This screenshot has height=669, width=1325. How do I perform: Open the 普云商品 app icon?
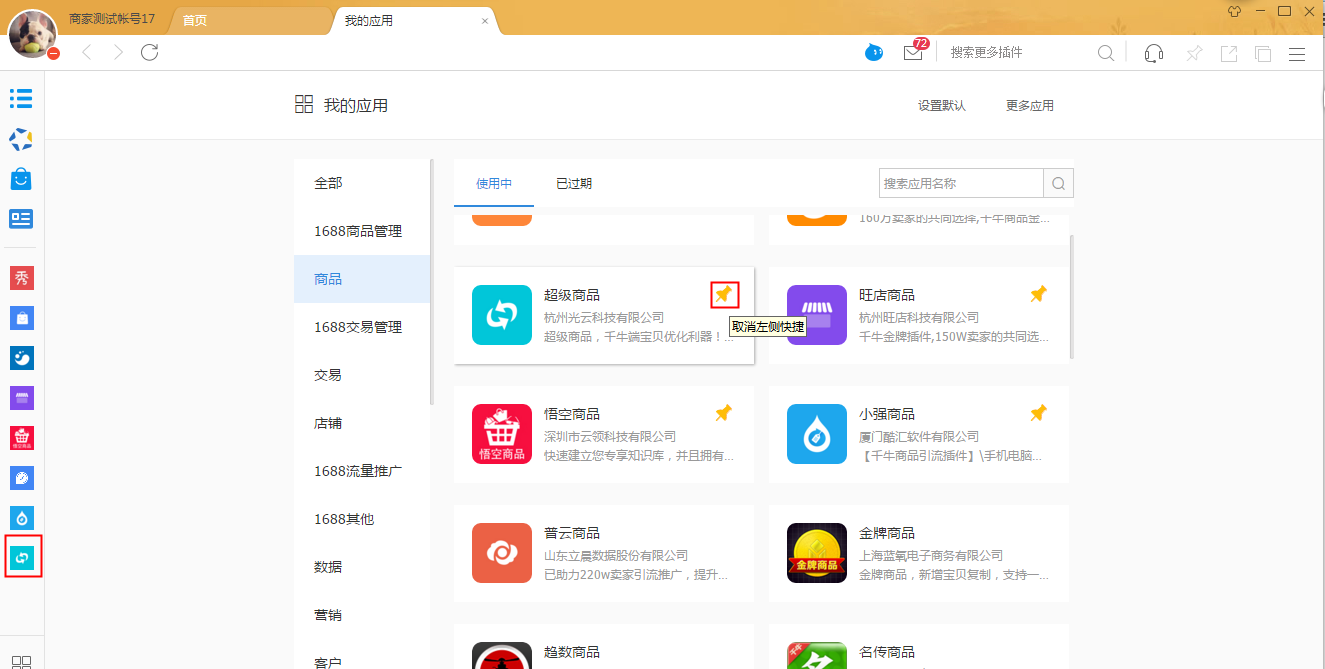click(502, 553)
